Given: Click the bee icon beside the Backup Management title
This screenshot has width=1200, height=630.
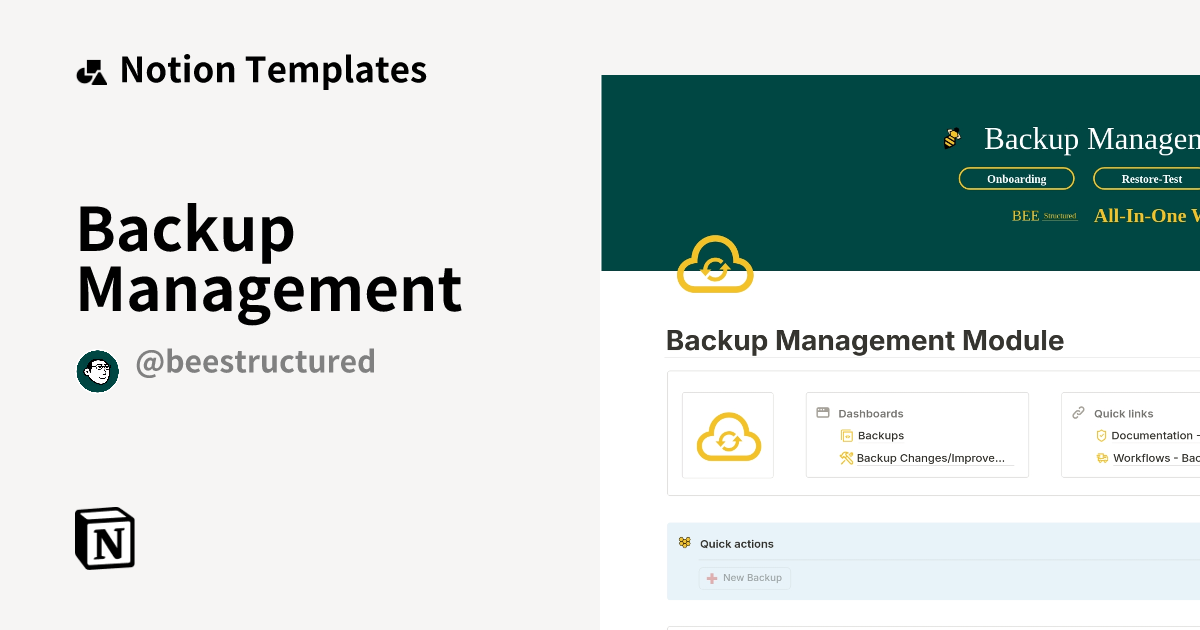Looking at the screenshot, I should [950, 138].
